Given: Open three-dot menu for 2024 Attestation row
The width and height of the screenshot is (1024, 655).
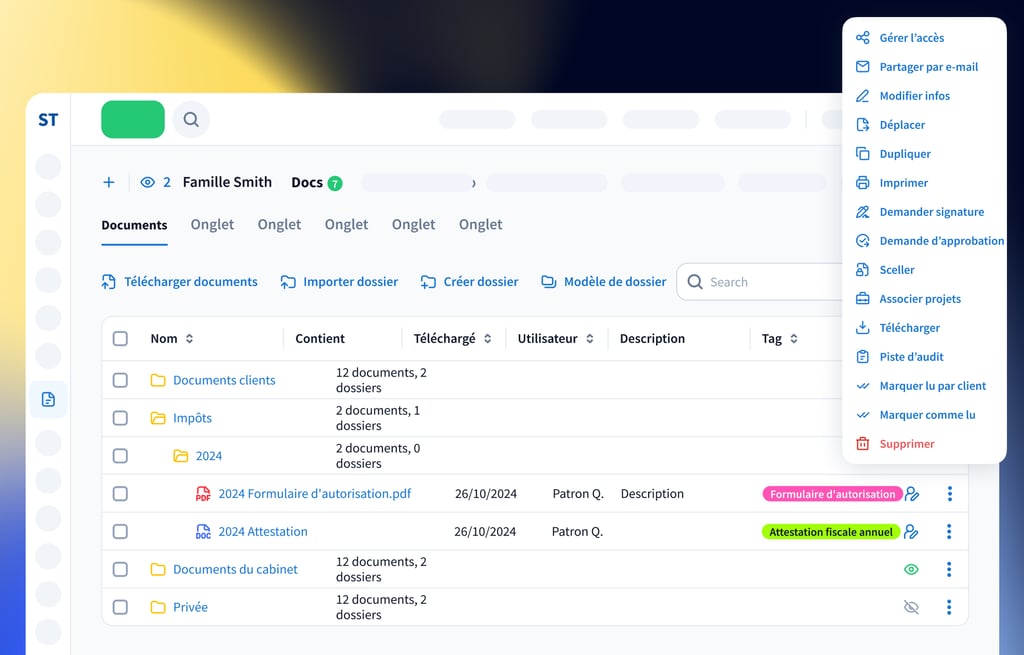Looking at the screenshot, I should 949,532.
